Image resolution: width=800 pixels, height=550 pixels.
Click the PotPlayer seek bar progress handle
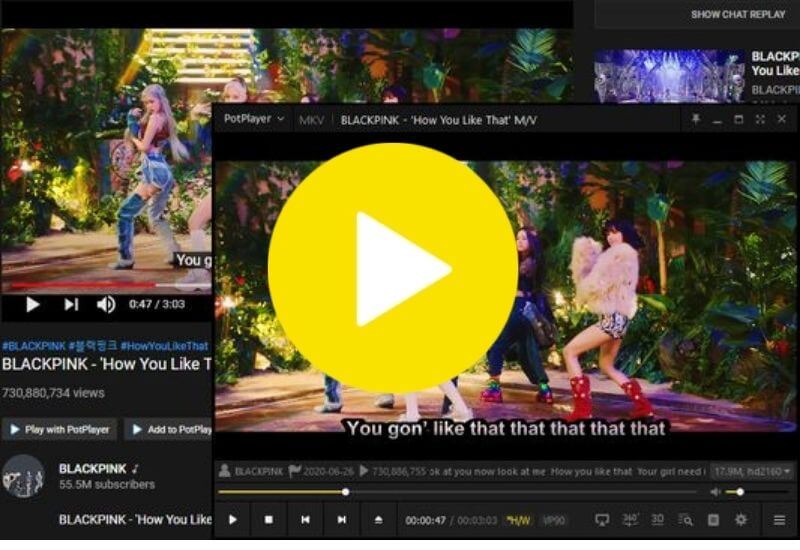346,492
